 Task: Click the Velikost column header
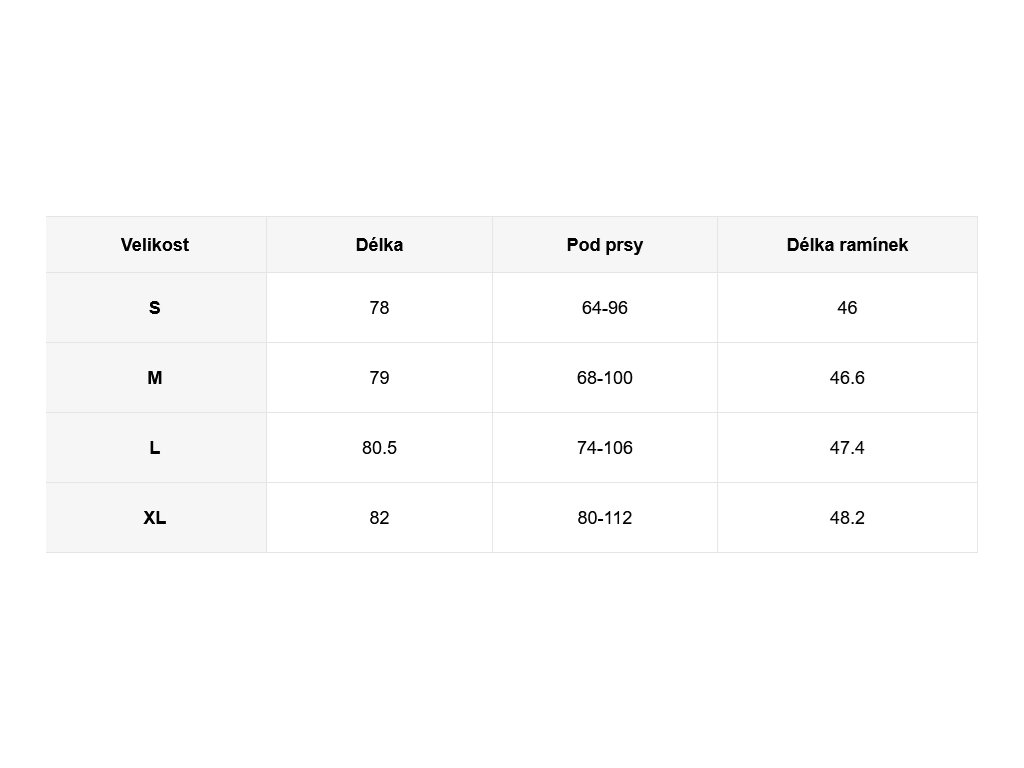tap(155, 245)
